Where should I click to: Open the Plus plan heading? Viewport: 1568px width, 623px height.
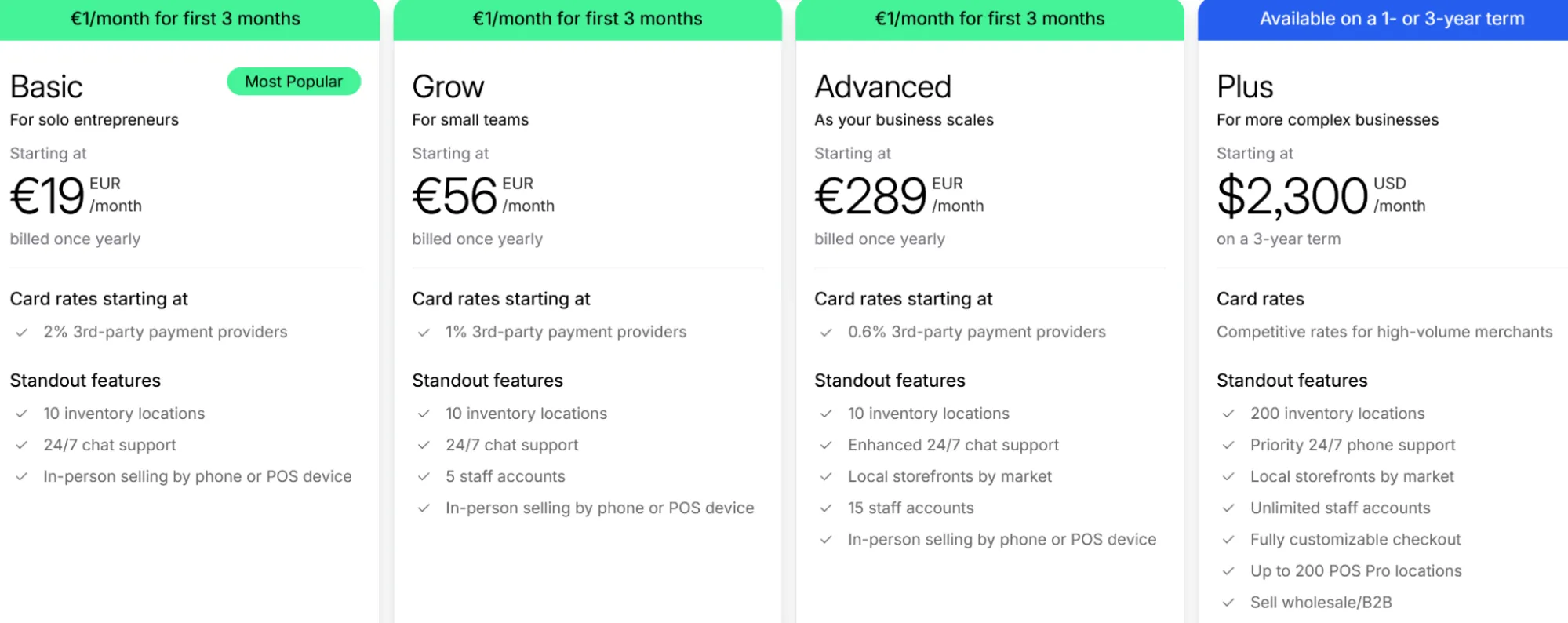click(x=1245, y=87)
